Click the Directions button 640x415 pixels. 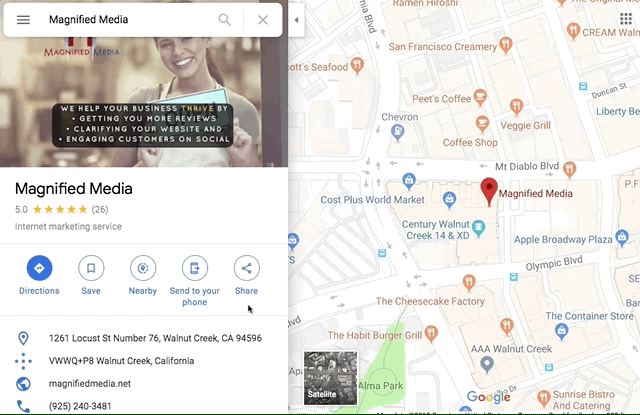39,269
